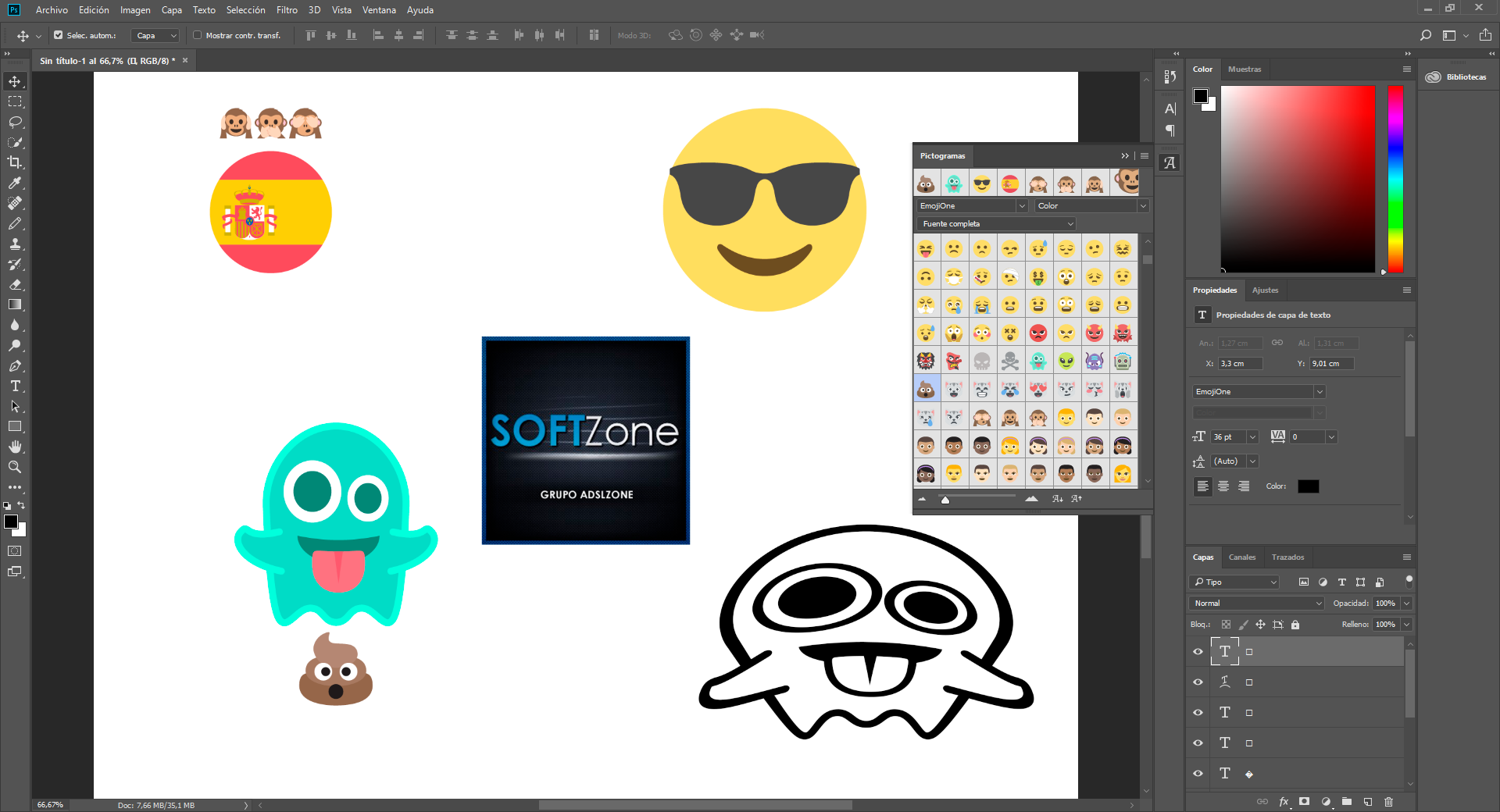Click the delete layer trash icon
The width and height of the screenshot is (1500, 812).
tap(1388, 801)
